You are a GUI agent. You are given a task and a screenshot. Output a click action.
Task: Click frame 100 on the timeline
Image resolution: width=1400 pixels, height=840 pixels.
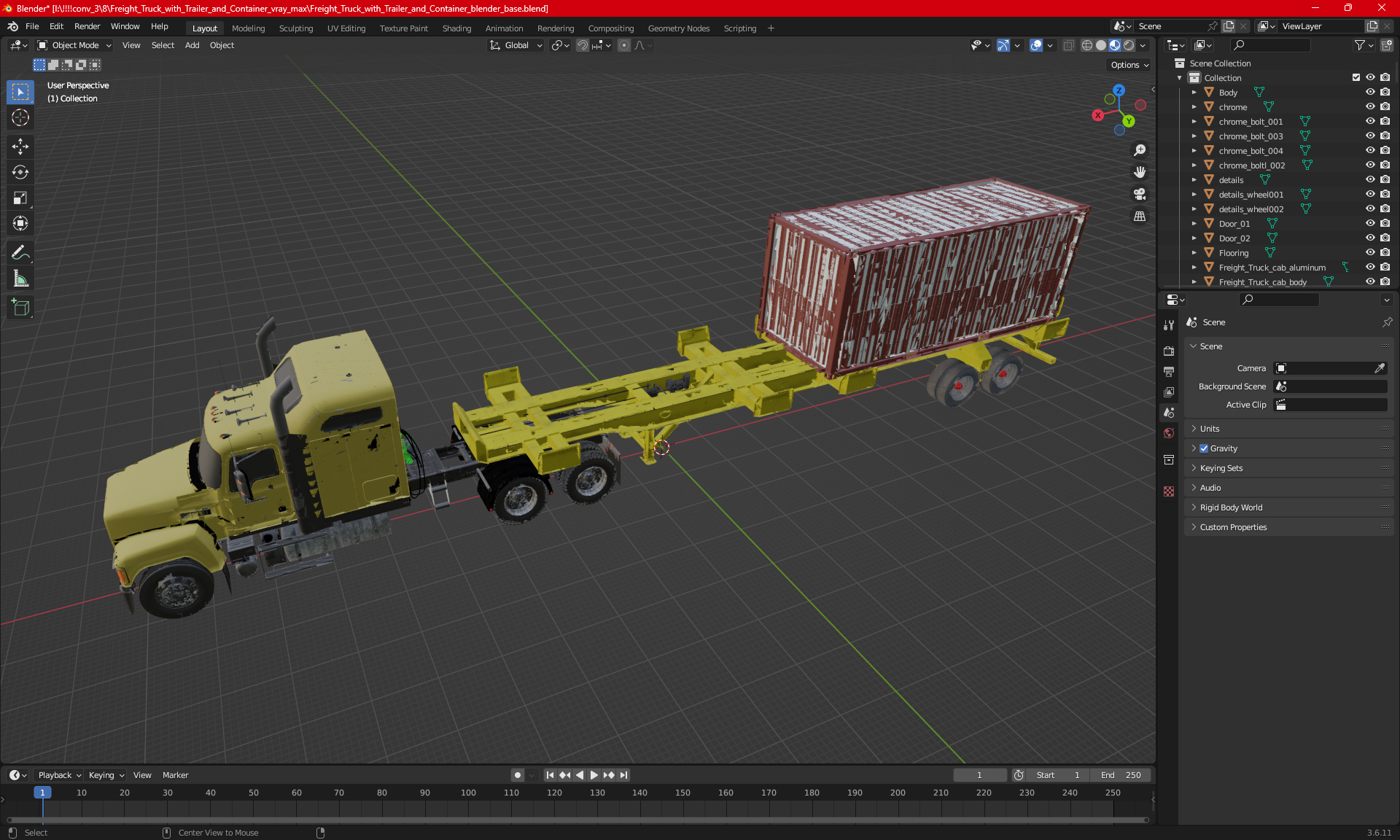(x=468, y=793)
